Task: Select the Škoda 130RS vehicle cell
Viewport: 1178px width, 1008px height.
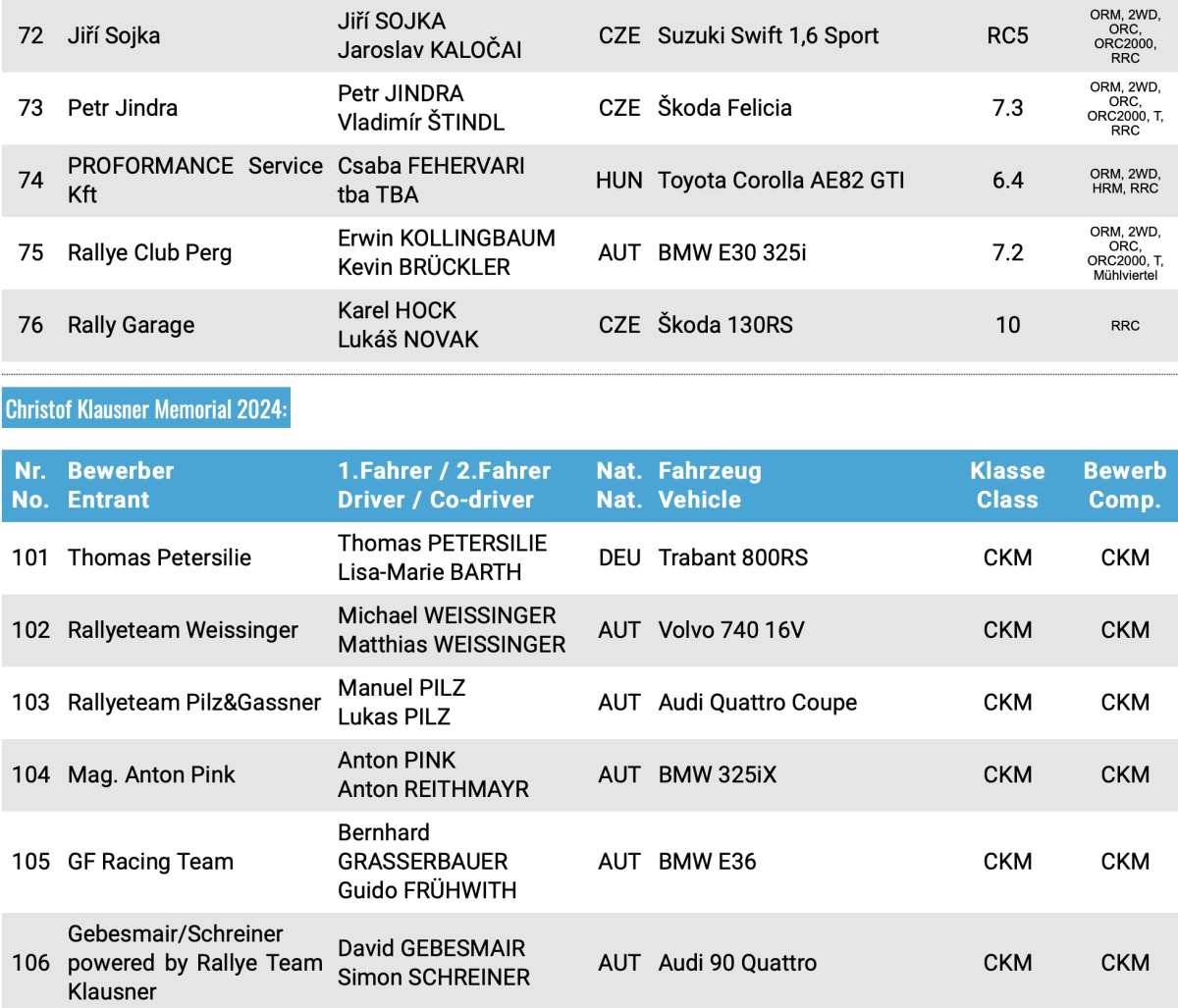Action: (x=724, y=325)
